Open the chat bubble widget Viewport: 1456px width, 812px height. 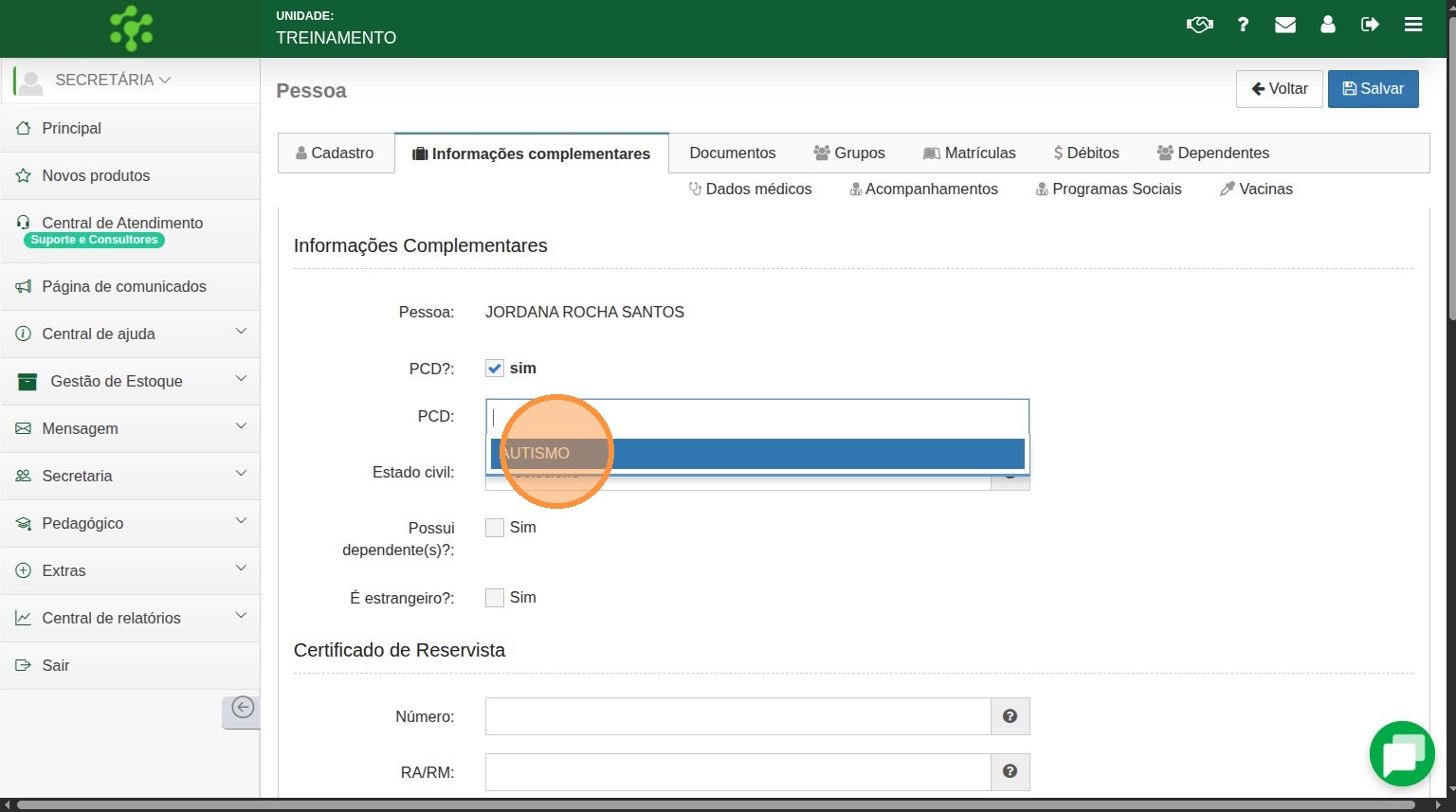1402,754
